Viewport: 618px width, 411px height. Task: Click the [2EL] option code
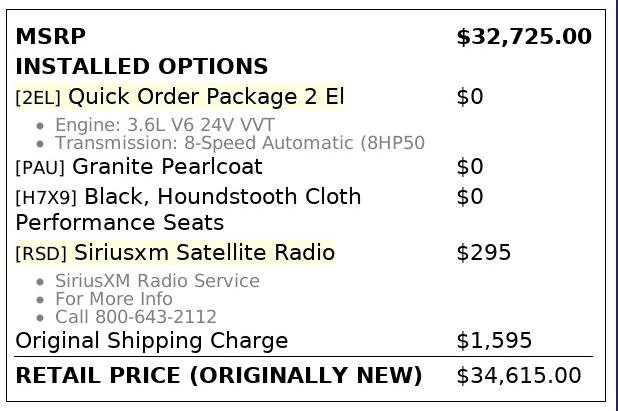coord(39,98)
